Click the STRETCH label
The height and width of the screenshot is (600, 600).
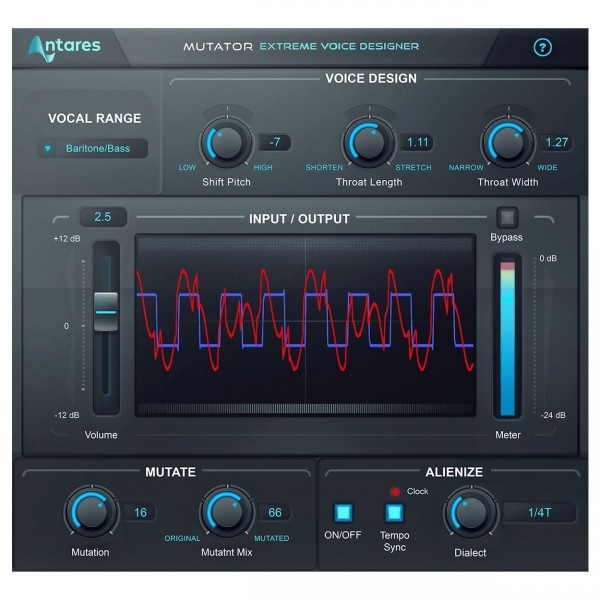[413, 168]
